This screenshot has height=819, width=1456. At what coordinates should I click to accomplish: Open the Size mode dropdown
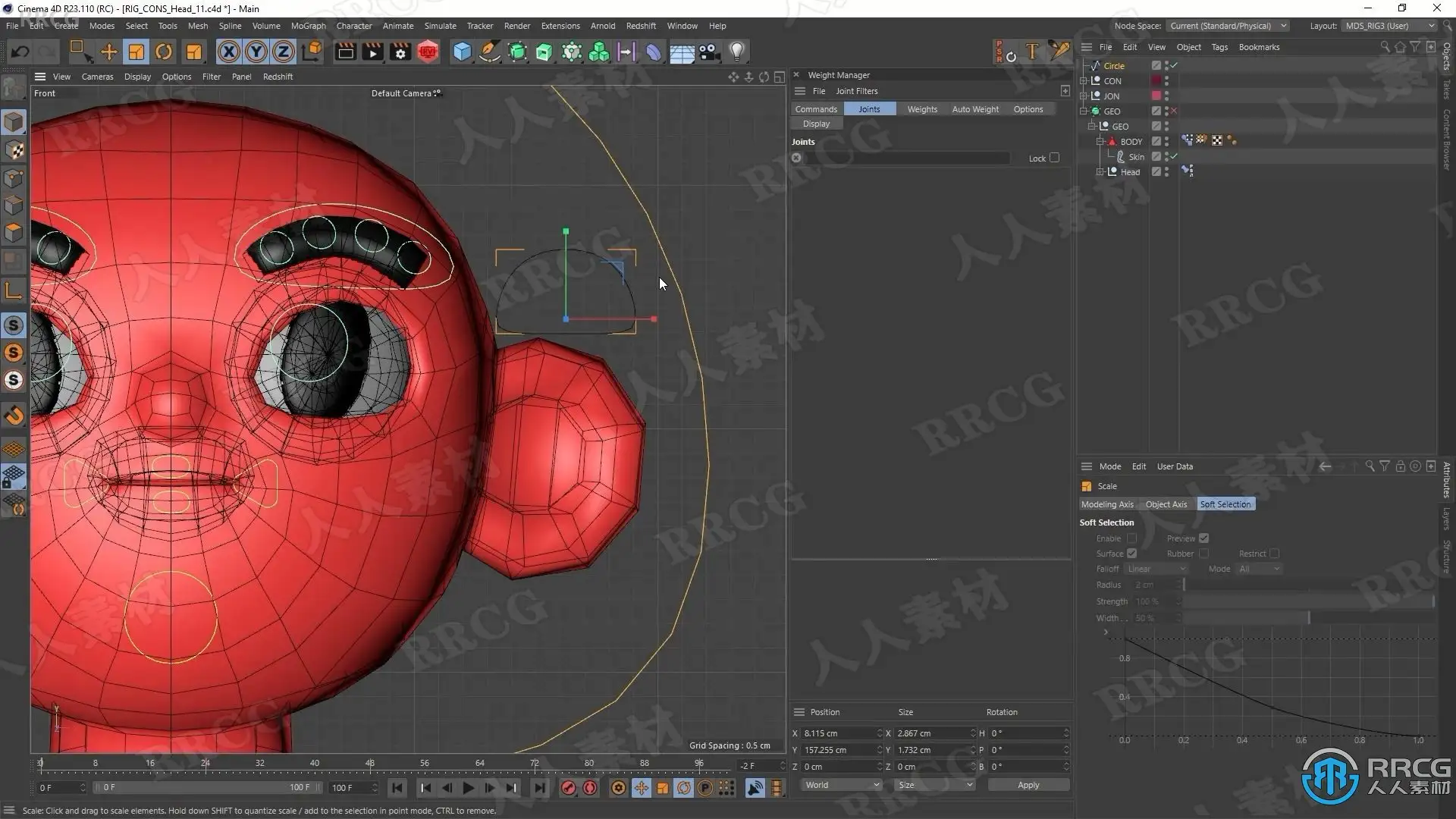[x=934, y=785]
